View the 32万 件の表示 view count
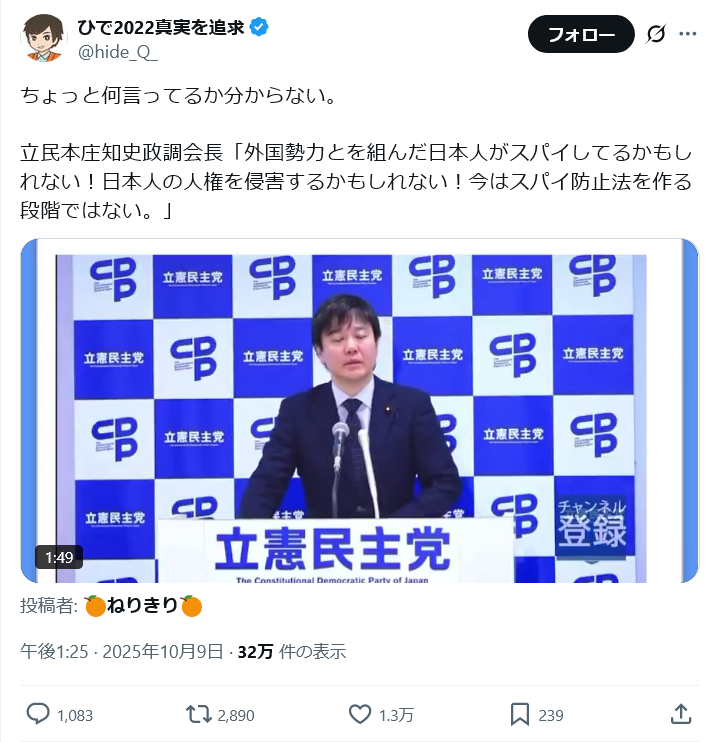 [x=292, y=652]
